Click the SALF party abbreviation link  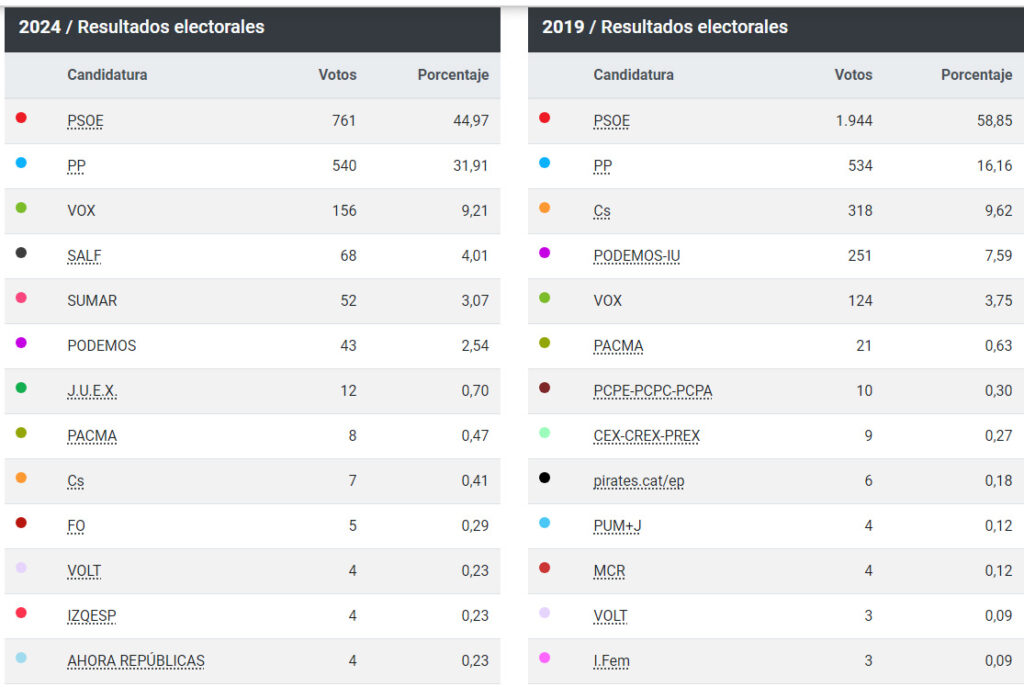pos(84,256)
